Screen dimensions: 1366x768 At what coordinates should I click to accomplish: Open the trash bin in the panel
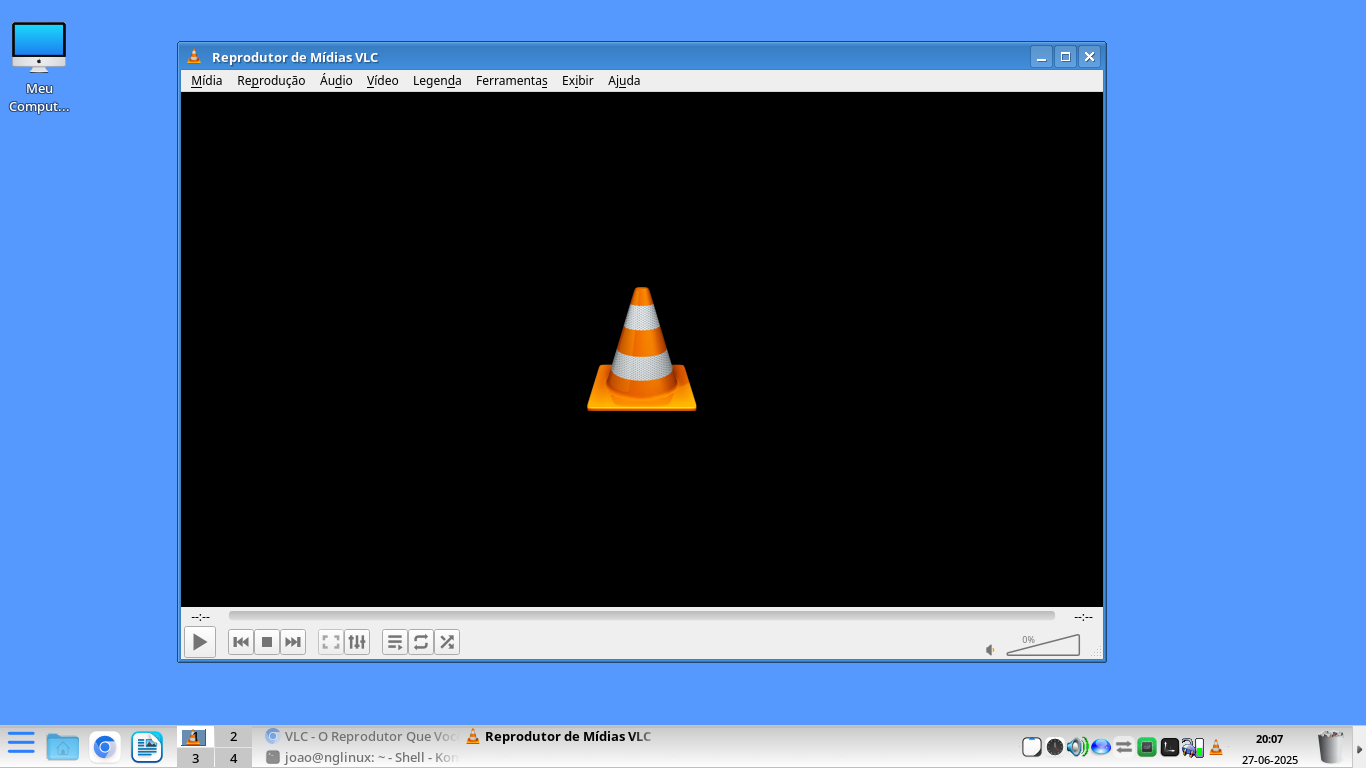(x=1331, y=747)
